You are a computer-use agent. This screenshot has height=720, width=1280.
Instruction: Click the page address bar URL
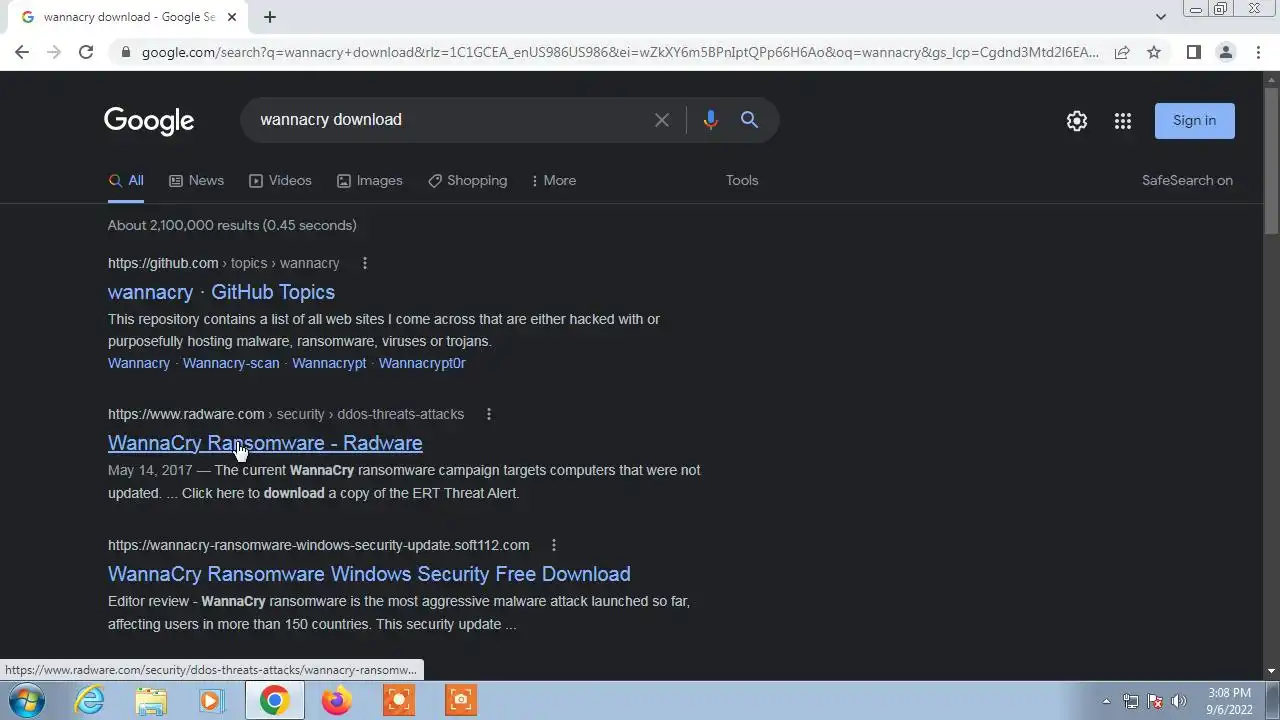620,52
